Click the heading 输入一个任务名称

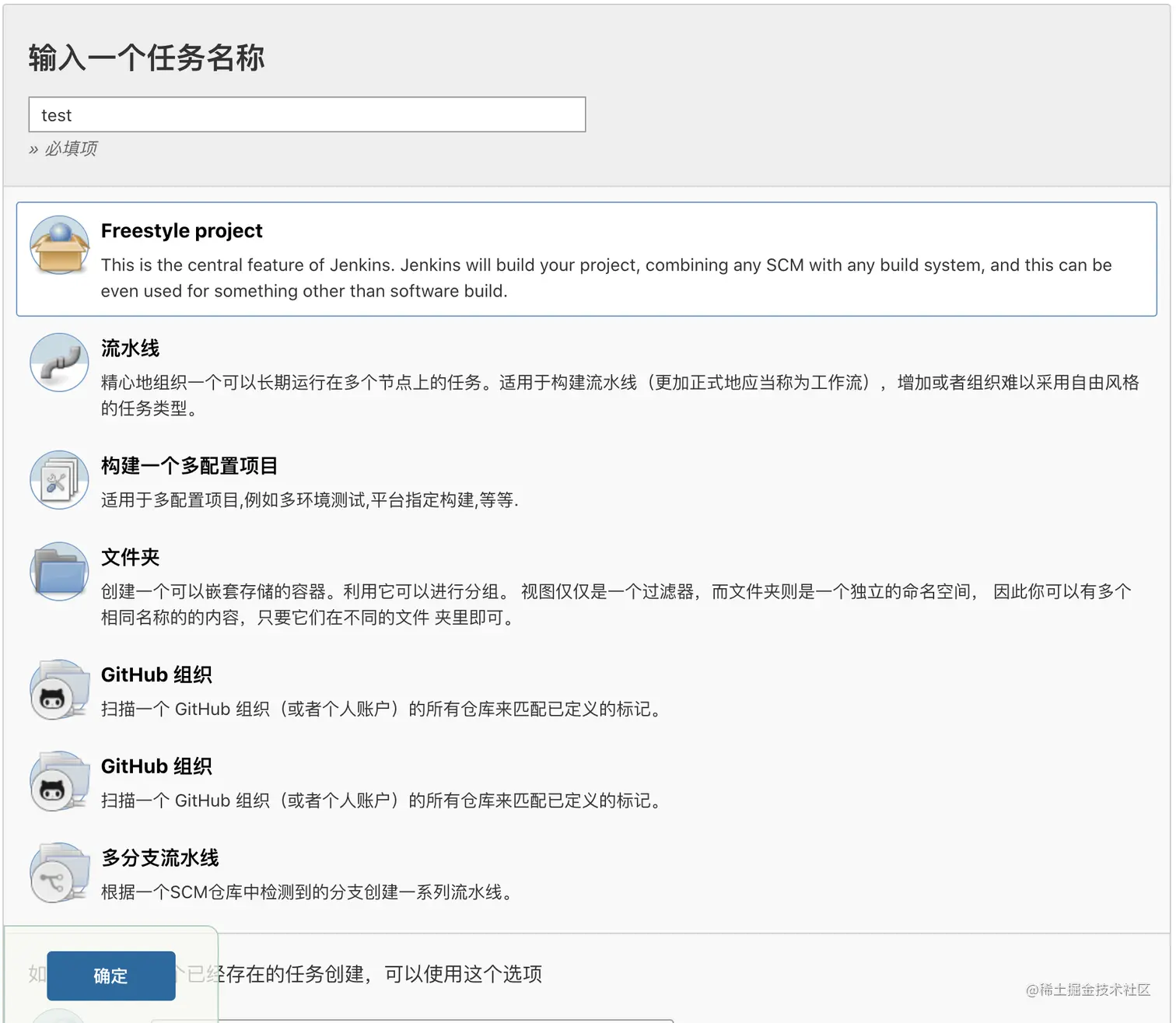tap(147, 58)
